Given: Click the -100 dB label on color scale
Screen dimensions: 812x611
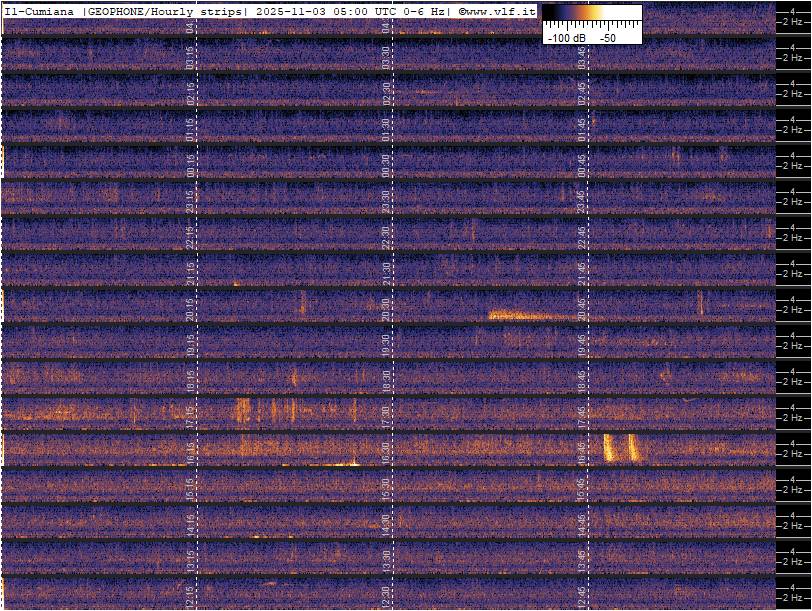Looking at the screenshot, I should coord(566,37).
